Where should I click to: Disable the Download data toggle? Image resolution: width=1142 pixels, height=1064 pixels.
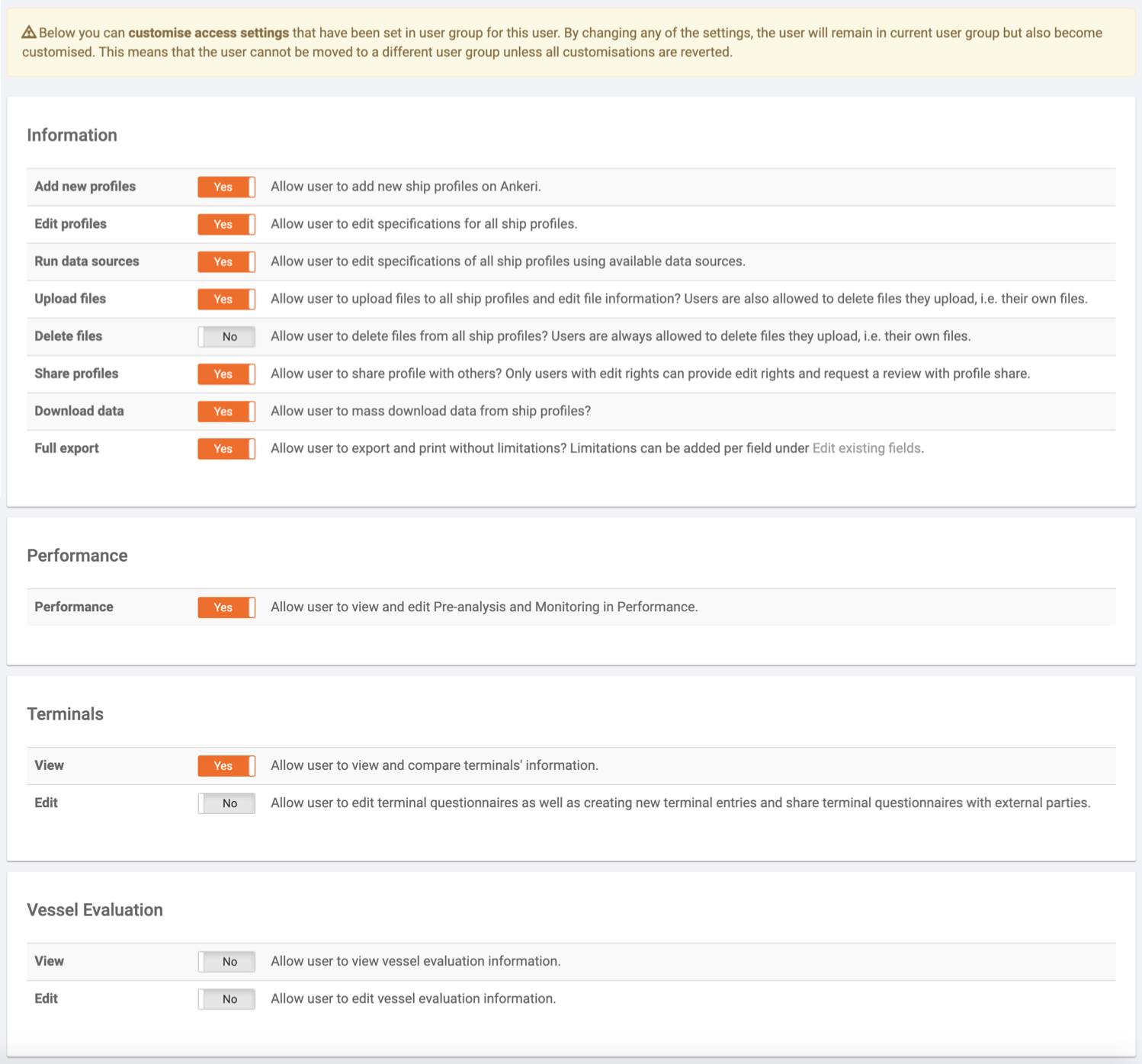tap(226, 411)
